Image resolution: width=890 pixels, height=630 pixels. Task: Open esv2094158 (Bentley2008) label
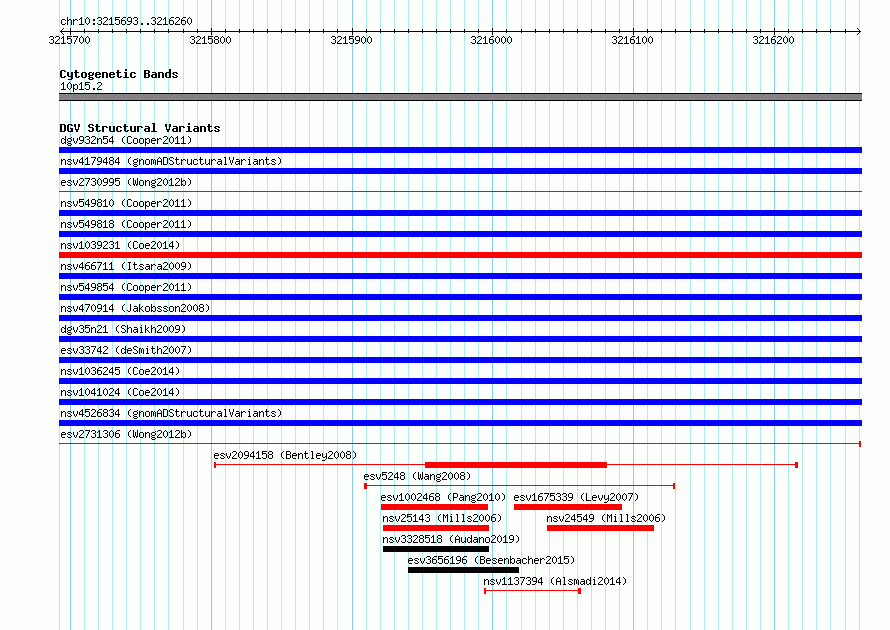(x=286, y=455)
